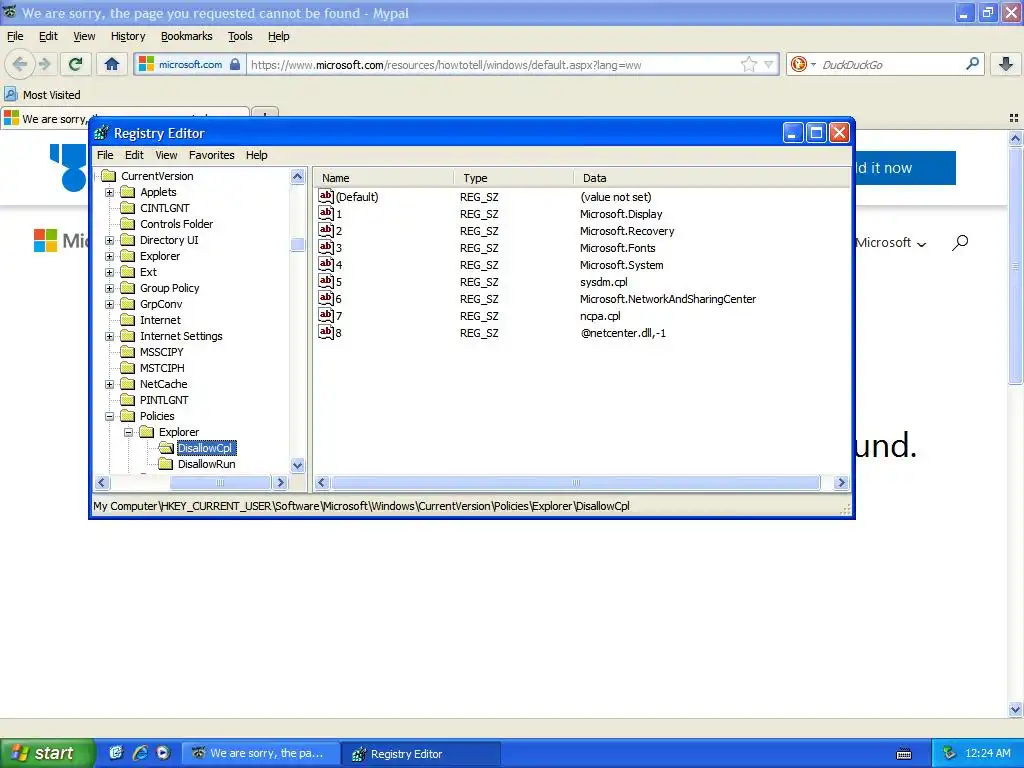1024x768 pixels.
Task: Open the Registry Editor File menu
Action: pyautogui.click(x=105, y=155)
